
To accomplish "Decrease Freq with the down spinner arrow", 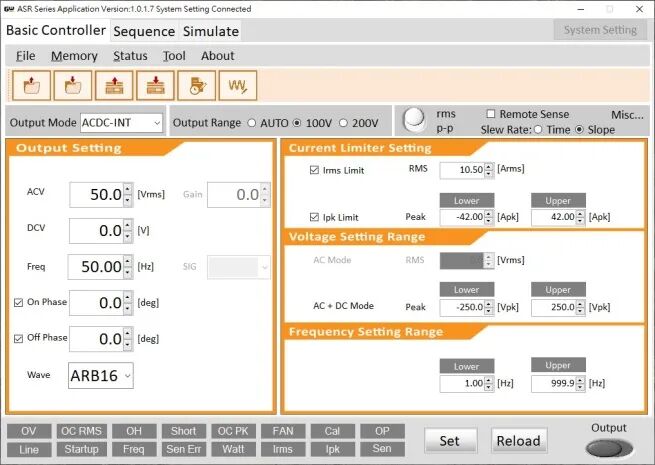I will click(x=128, y=273).
